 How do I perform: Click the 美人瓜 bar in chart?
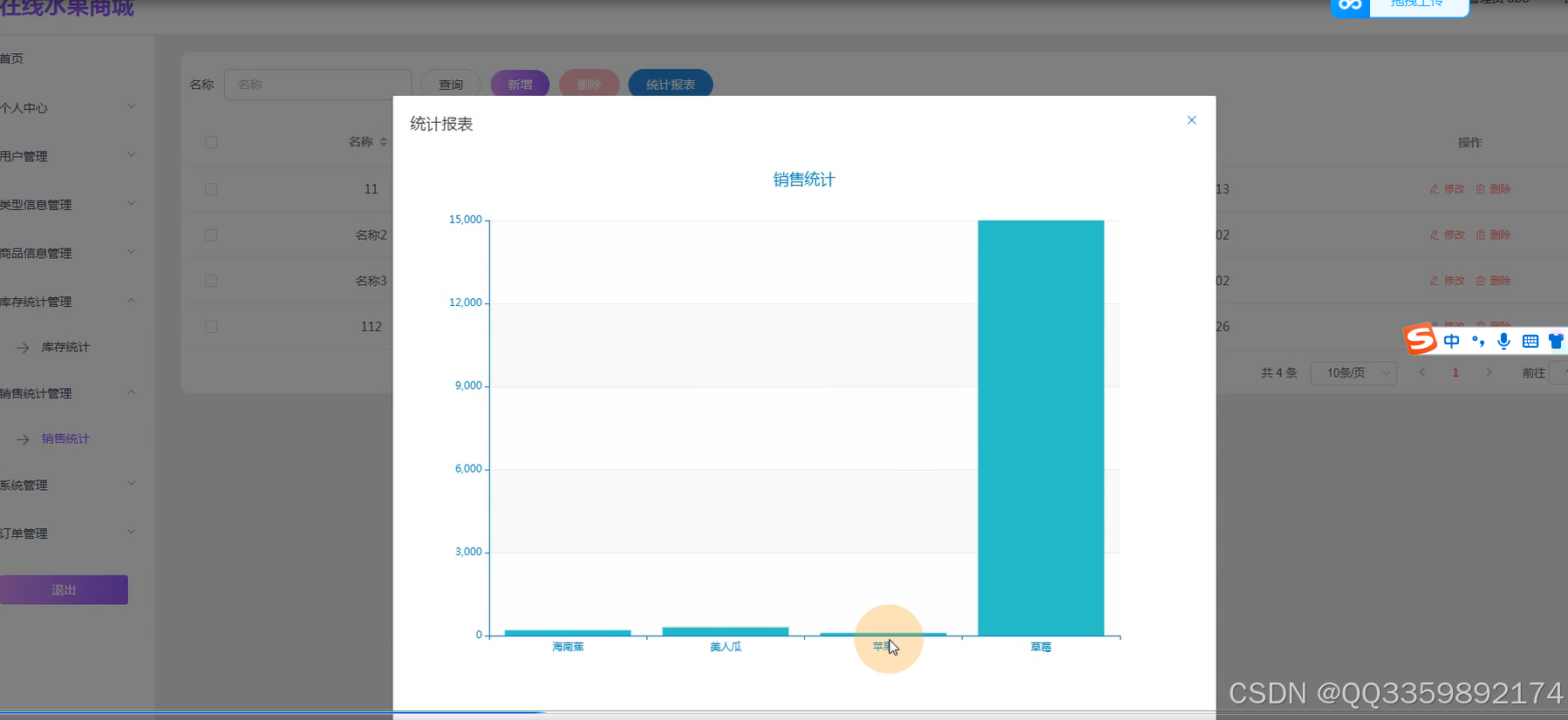tap(726, 631)
